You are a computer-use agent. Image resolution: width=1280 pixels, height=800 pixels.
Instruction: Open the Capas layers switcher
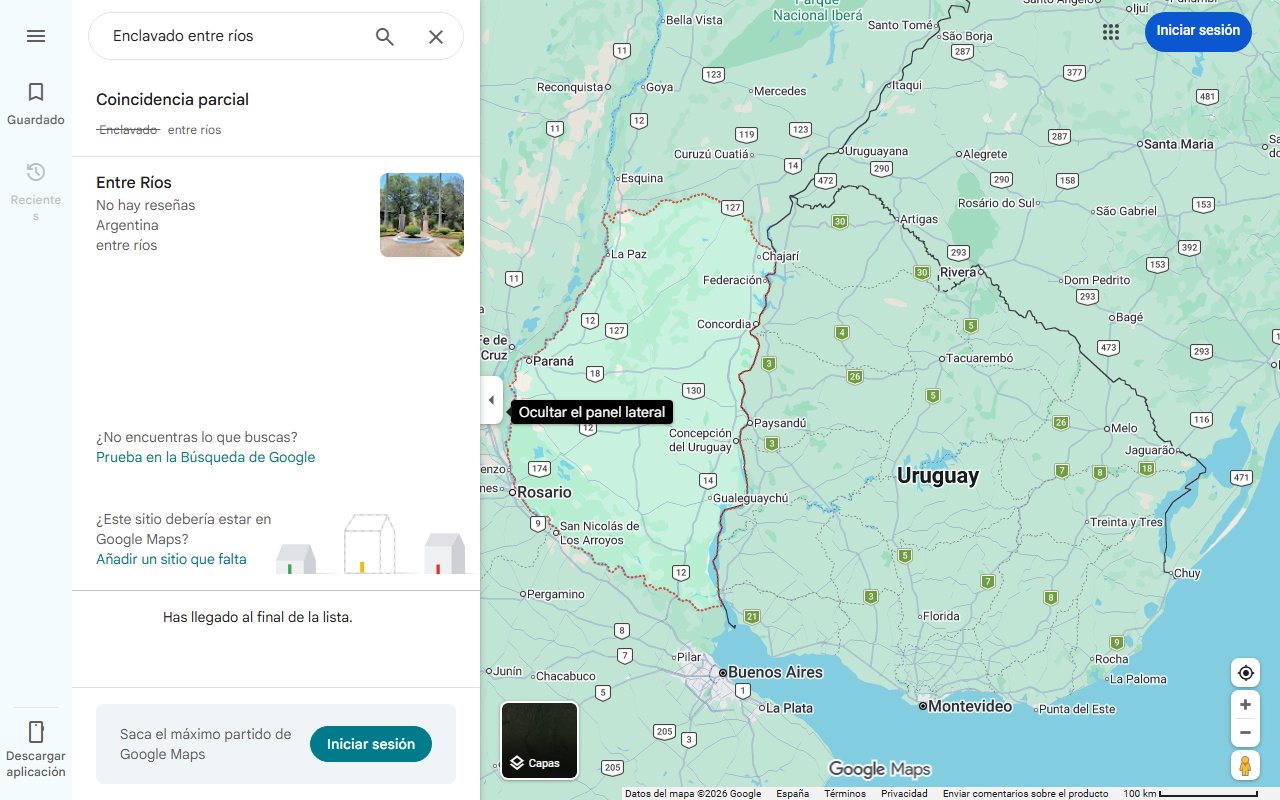pyautogui.click(x=539, y=740)
